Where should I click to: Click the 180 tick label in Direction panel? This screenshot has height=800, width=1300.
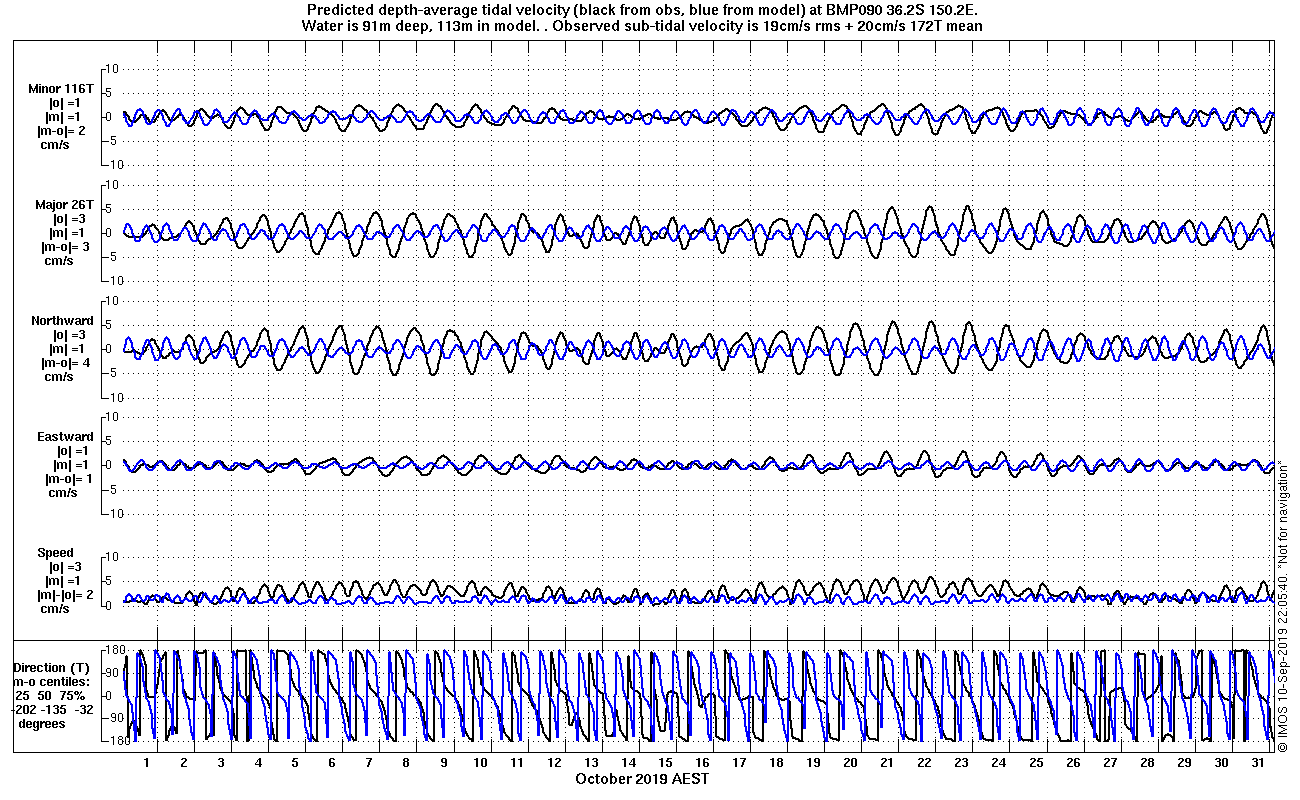116,650
